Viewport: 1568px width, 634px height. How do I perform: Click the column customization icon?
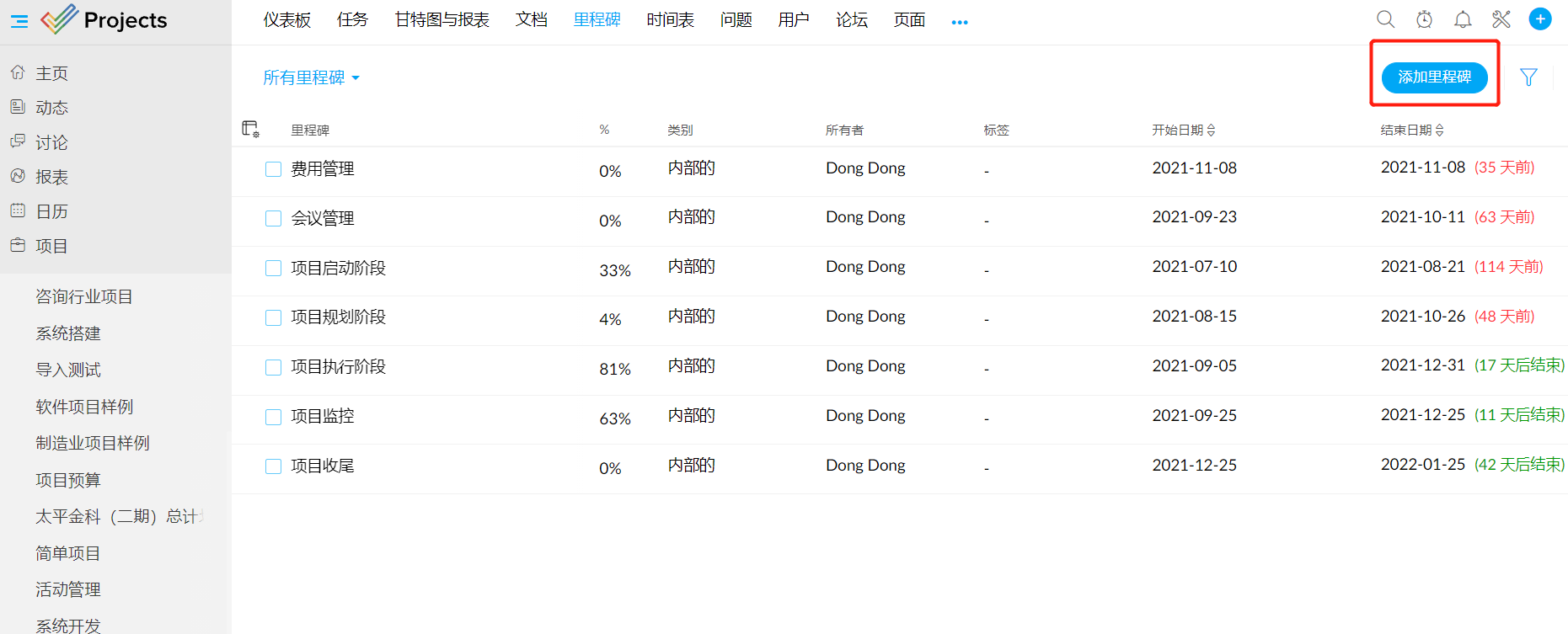[250, 129]
